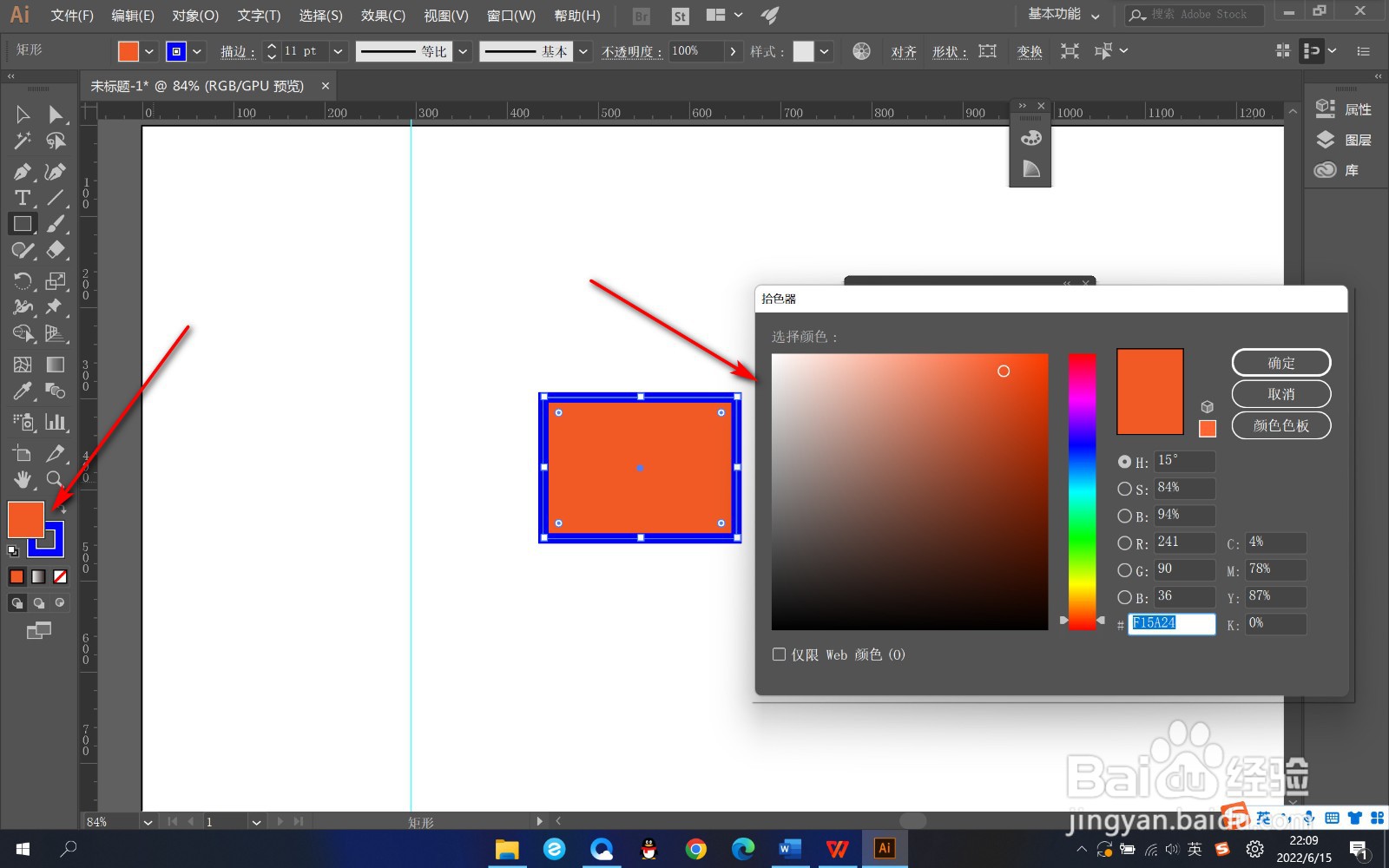Select the Pen tool
1389x868 pixels.
pos(23,172)
